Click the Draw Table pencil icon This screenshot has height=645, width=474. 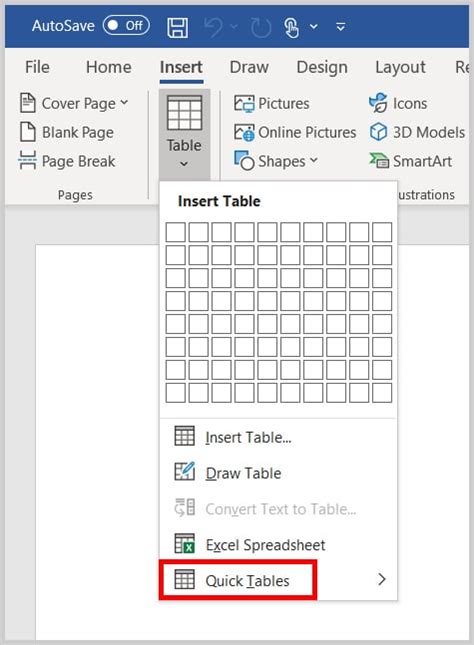(184, 471)
